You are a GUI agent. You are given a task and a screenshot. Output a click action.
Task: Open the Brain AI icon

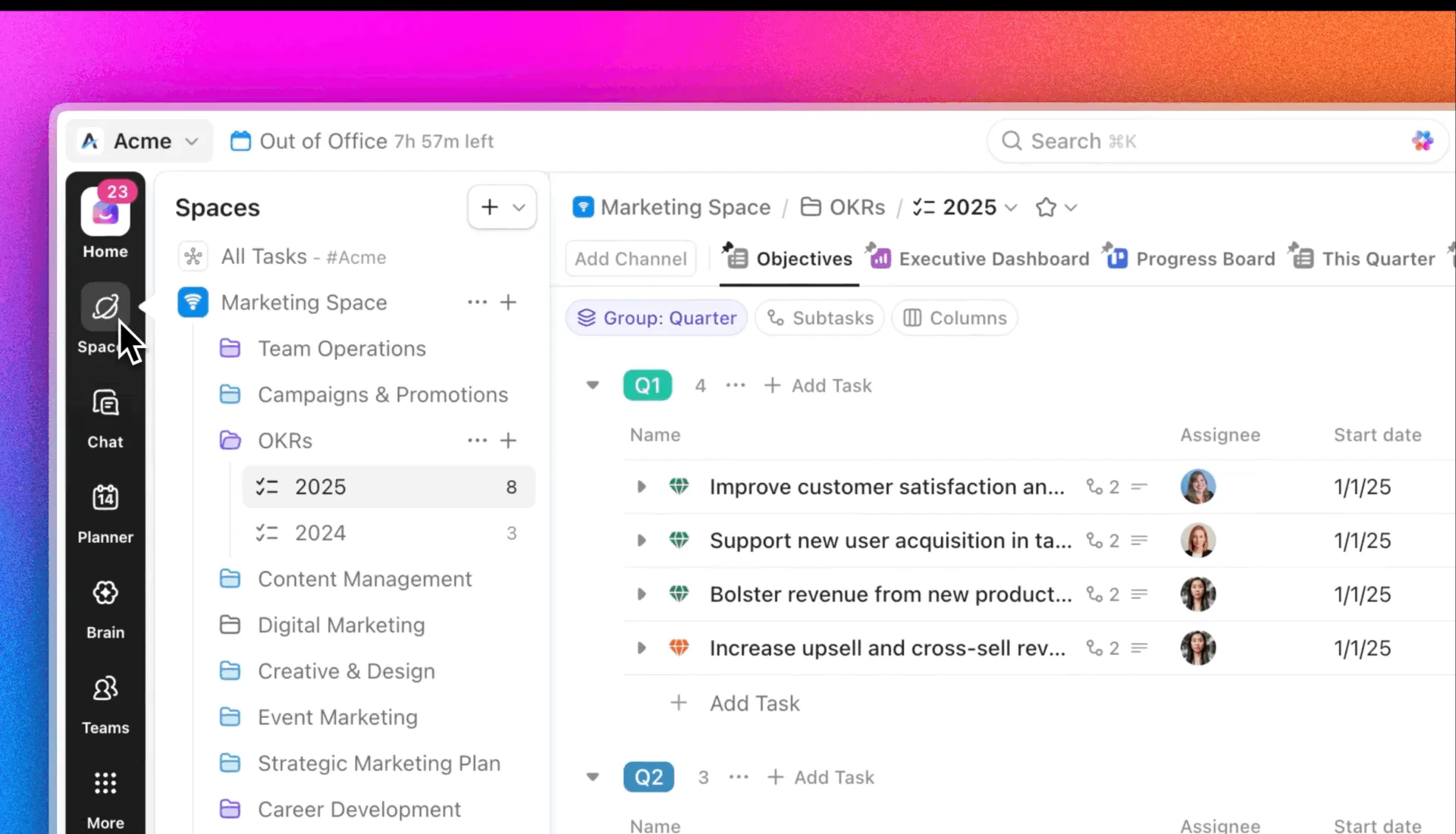click(105, 593)
